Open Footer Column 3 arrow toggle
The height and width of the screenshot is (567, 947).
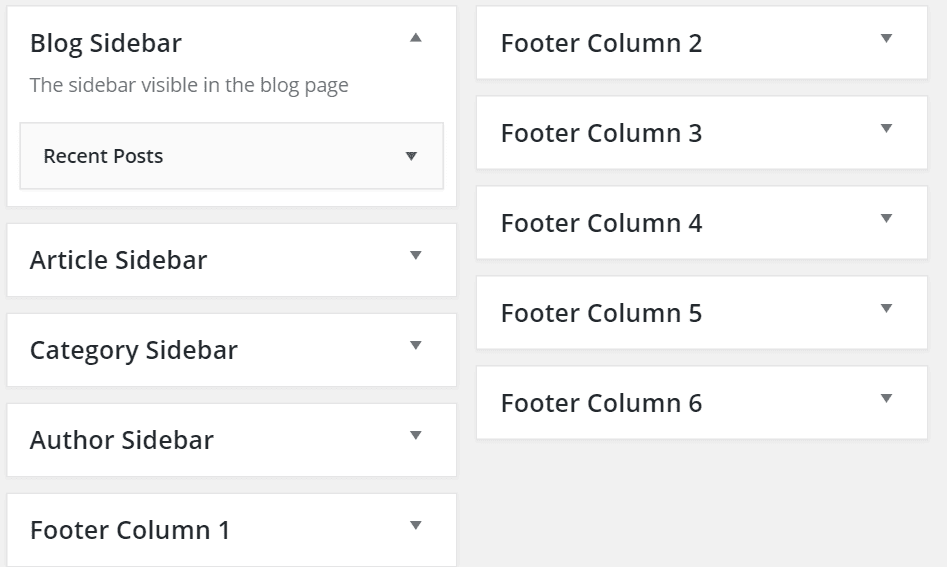pyautogui.click(x=886, y=129)
